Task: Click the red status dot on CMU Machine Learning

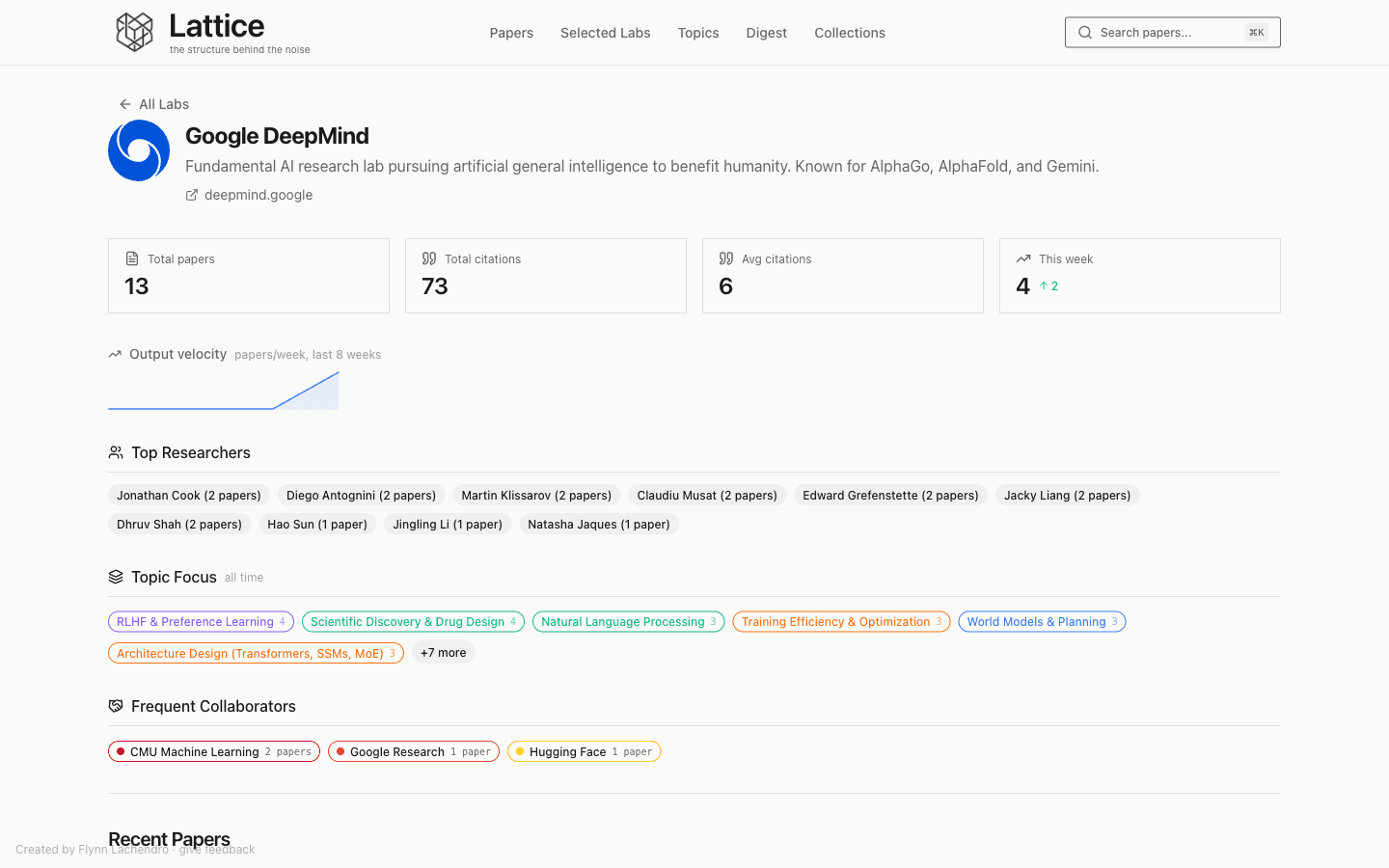Action: (x=121, y=750)
